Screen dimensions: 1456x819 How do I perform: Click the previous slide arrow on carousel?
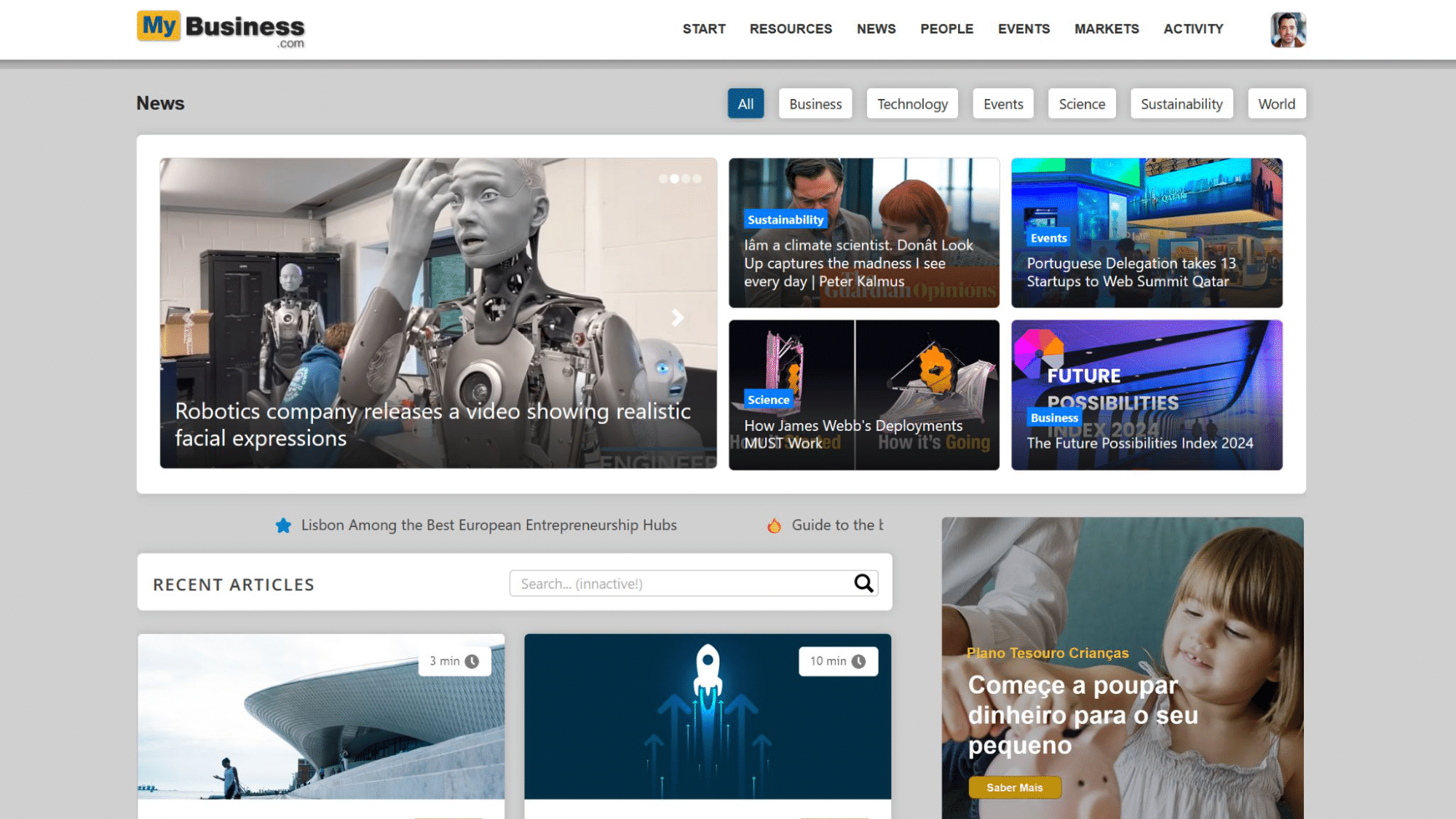point(188,317)
